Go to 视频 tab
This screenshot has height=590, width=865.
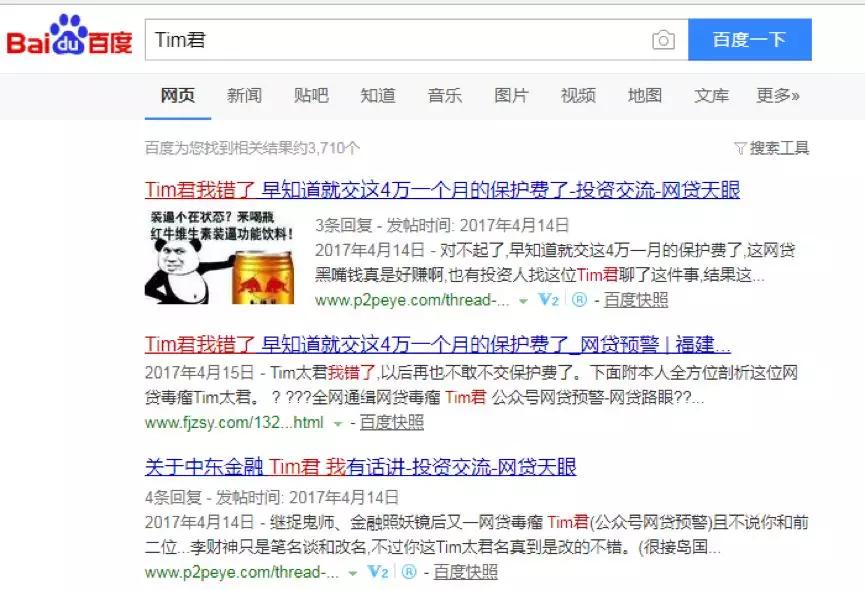coord(578,95)
